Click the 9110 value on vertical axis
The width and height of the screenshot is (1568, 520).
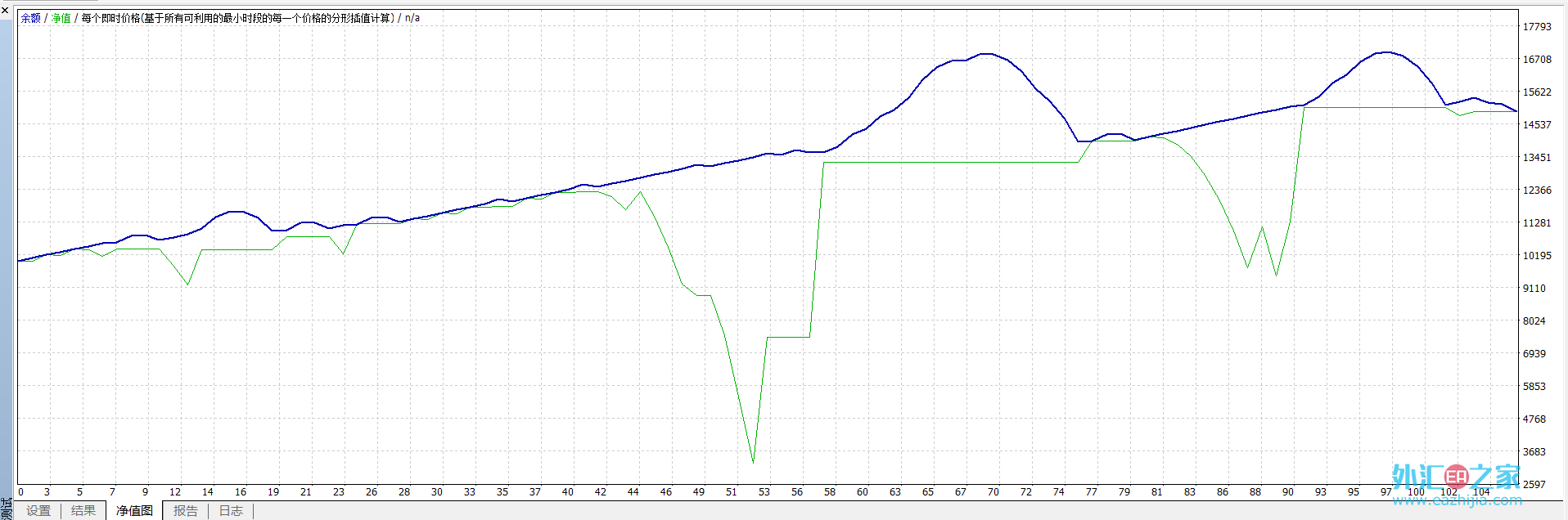pyautogui.click(x=1534, y=289)
